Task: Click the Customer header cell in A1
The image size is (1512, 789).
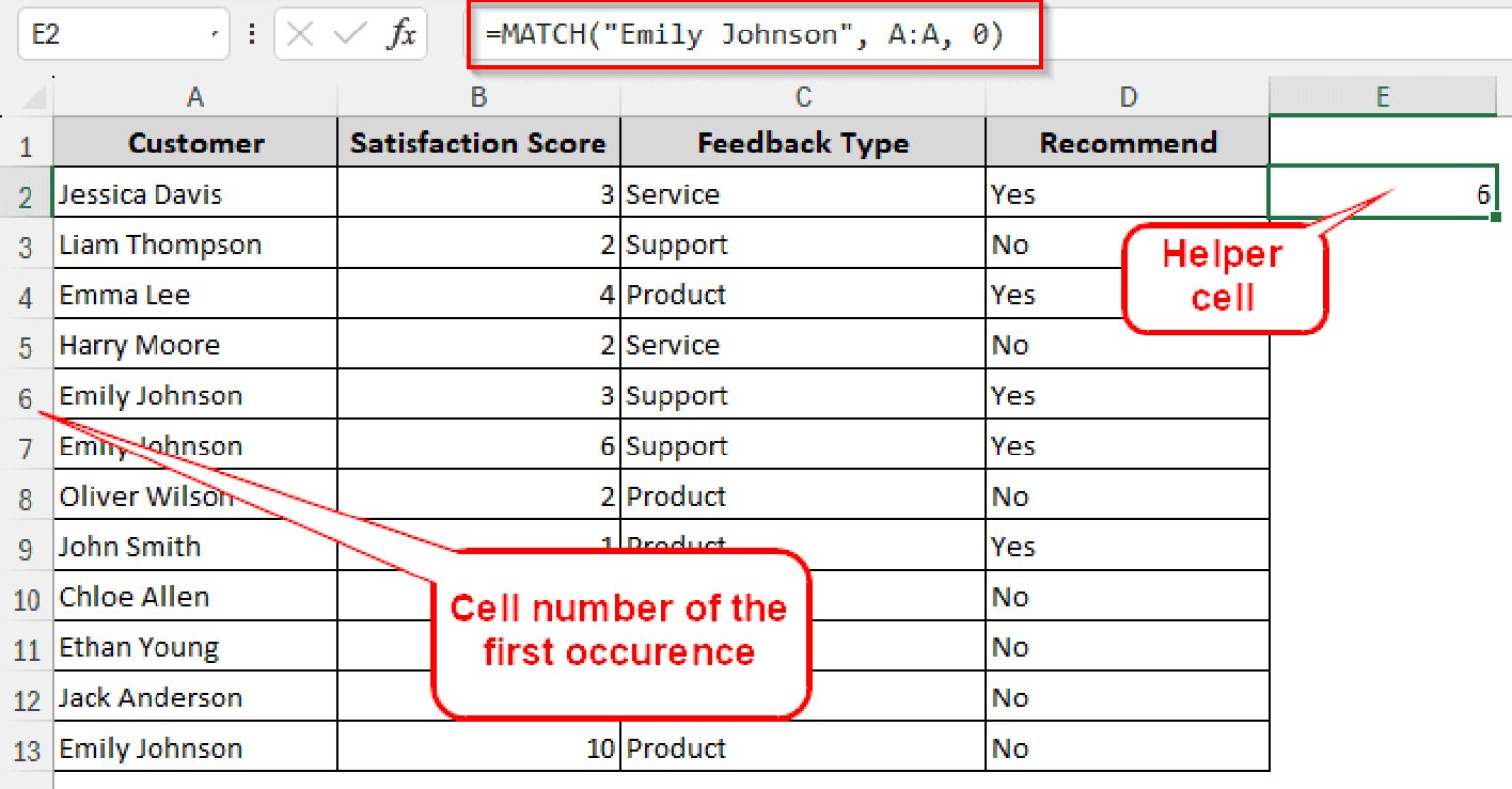Action: (x=195, y=143)
